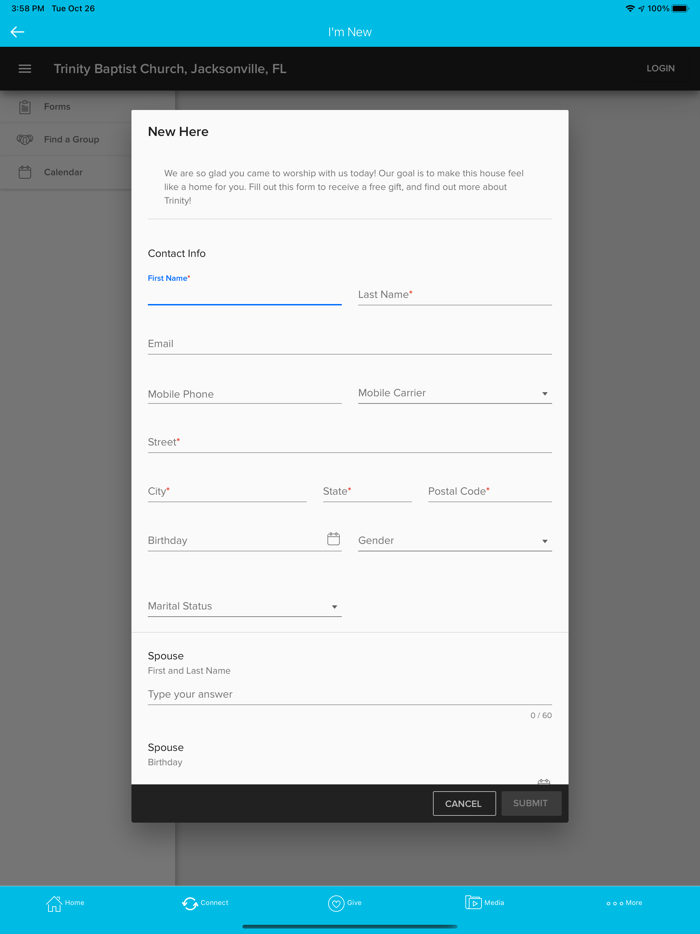The width and height of the screenshot is (700, 934).
Task: Click the Forms clipboard icon
Action: 25,107
